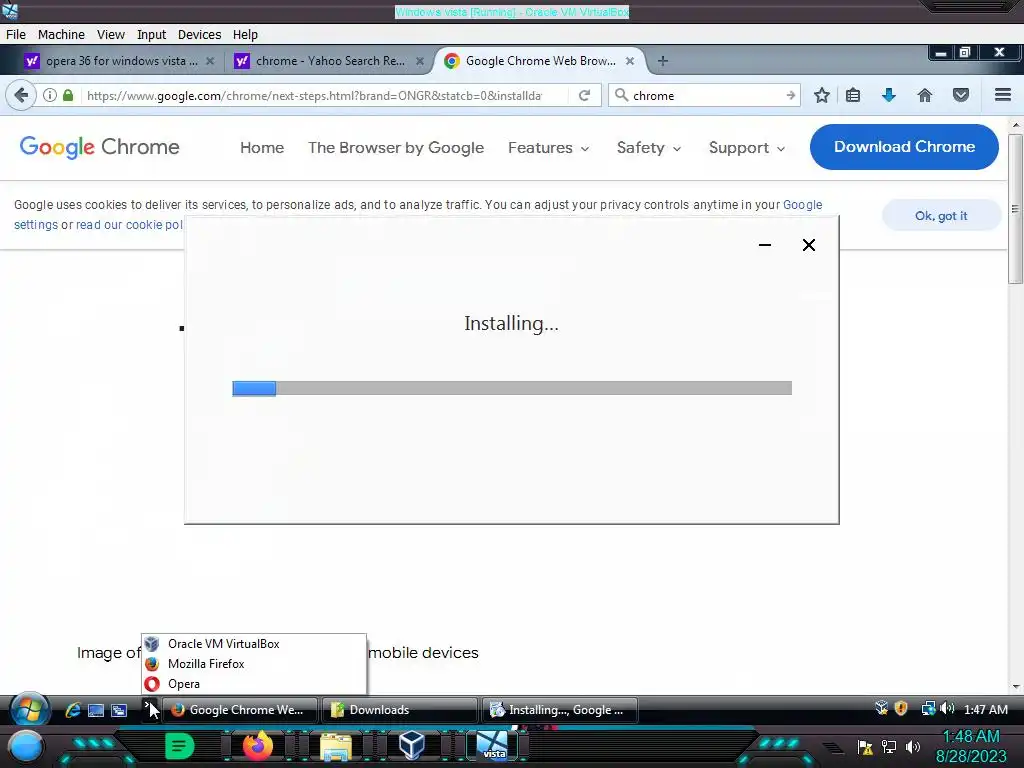Open Installing..., Google taskbar button

pyautogui.click(x=560, y=710)
